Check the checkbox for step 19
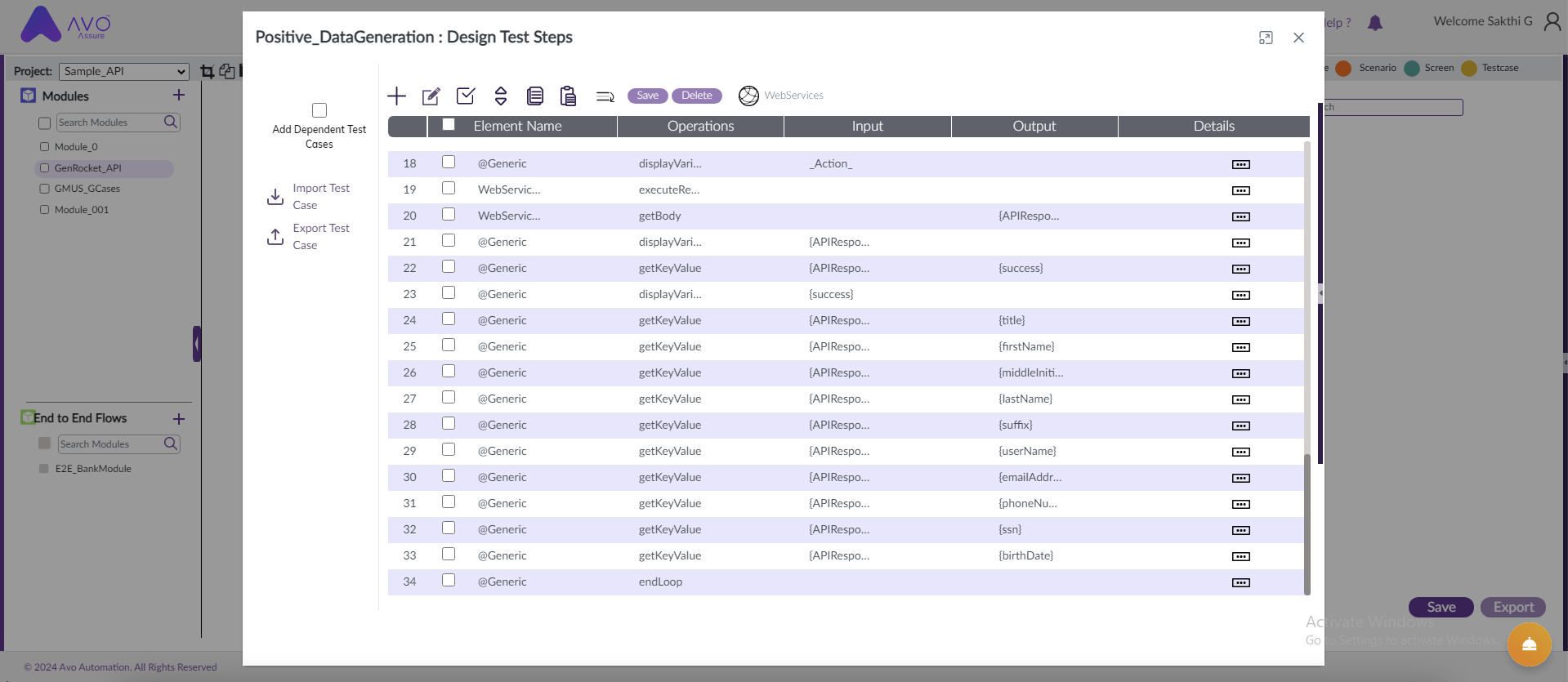The image size is (1568, 682). (x=449, y=188)
